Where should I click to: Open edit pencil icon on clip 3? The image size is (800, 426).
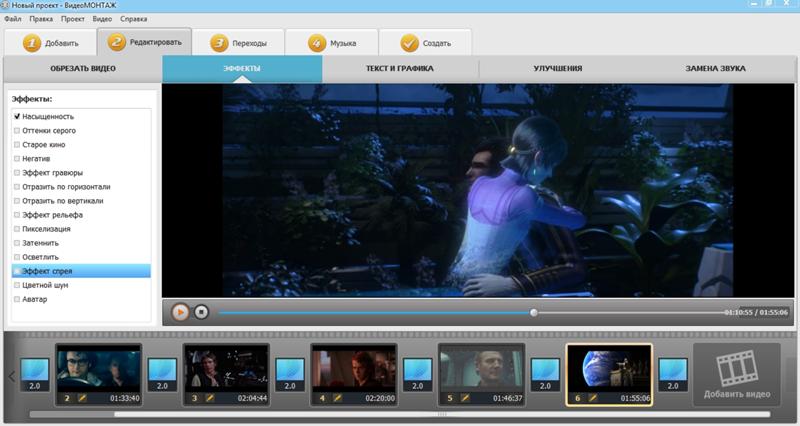pyautogui.click(x=210, y=398)
